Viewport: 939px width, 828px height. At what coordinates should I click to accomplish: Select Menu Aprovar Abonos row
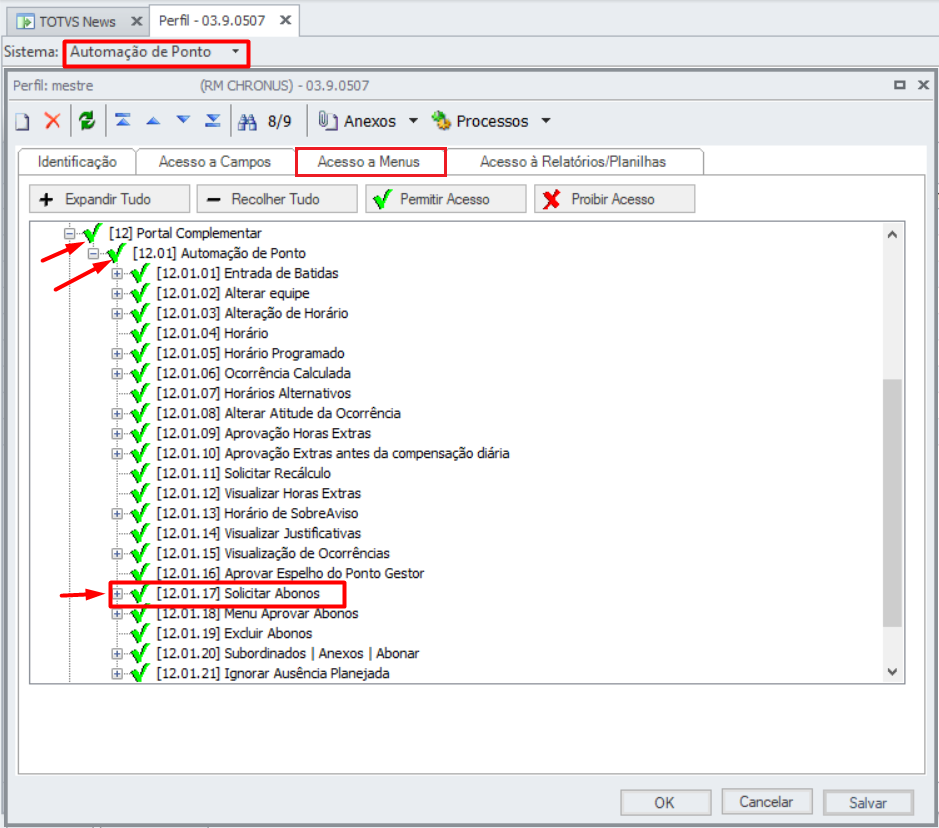(258, 613)
